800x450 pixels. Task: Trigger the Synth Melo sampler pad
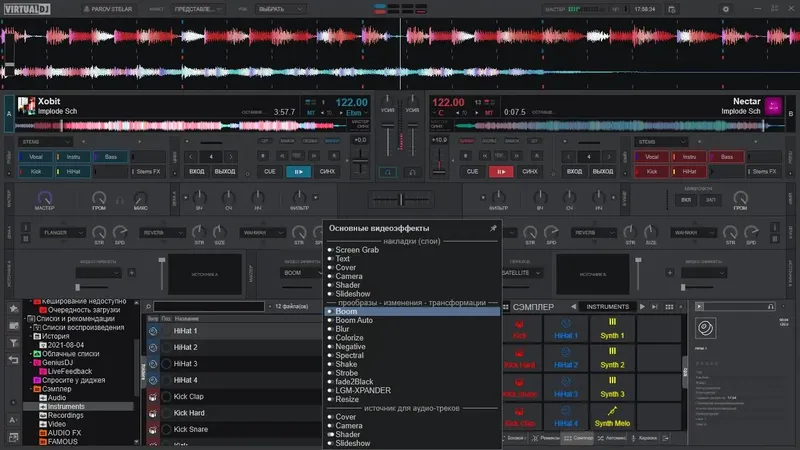pyautogui.click(x=612, y=417)
